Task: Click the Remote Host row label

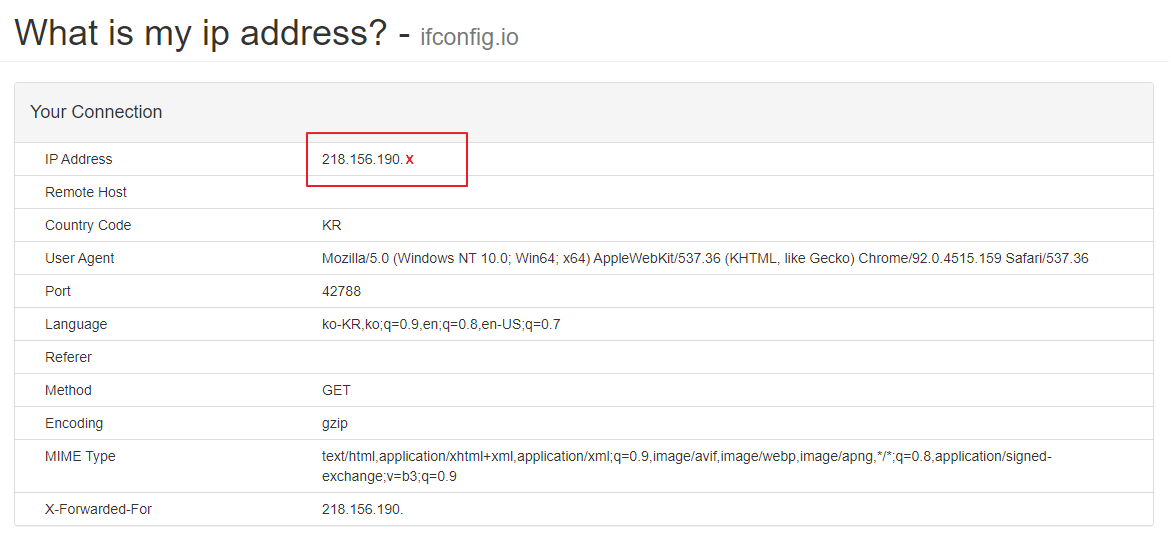Action: [86, 192]
